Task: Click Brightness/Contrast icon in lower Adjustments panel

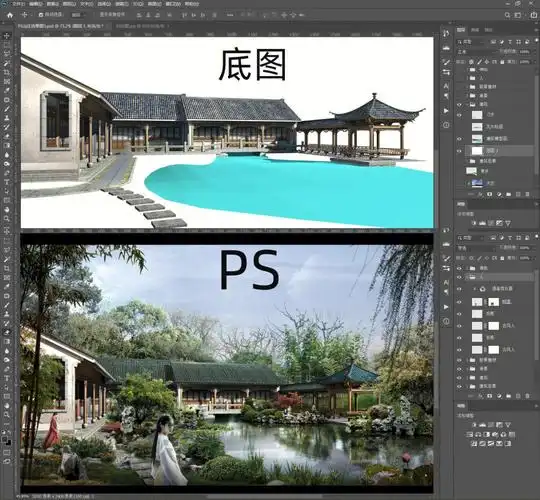Action: (474, 425)
